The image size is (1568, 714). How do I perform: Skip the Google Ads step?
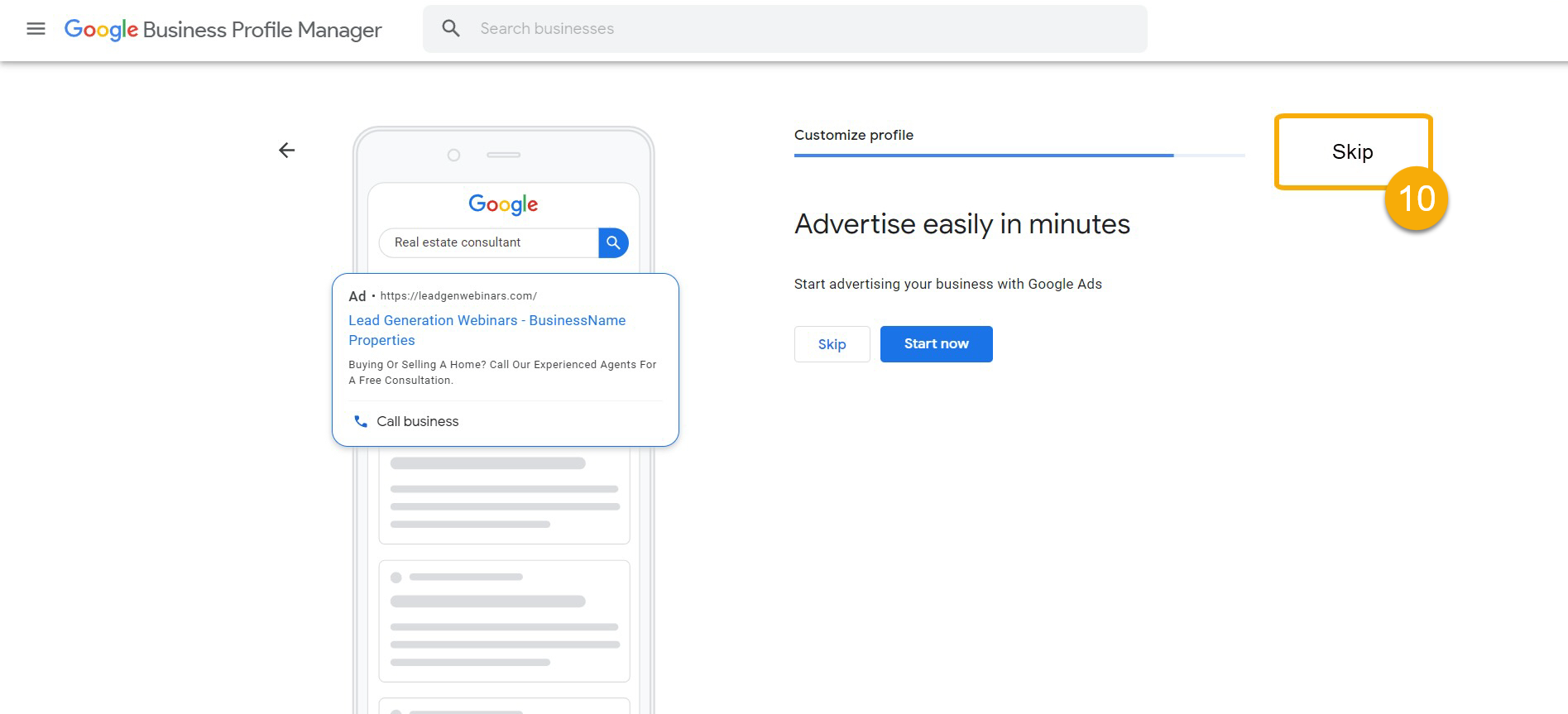pos(832,344)
